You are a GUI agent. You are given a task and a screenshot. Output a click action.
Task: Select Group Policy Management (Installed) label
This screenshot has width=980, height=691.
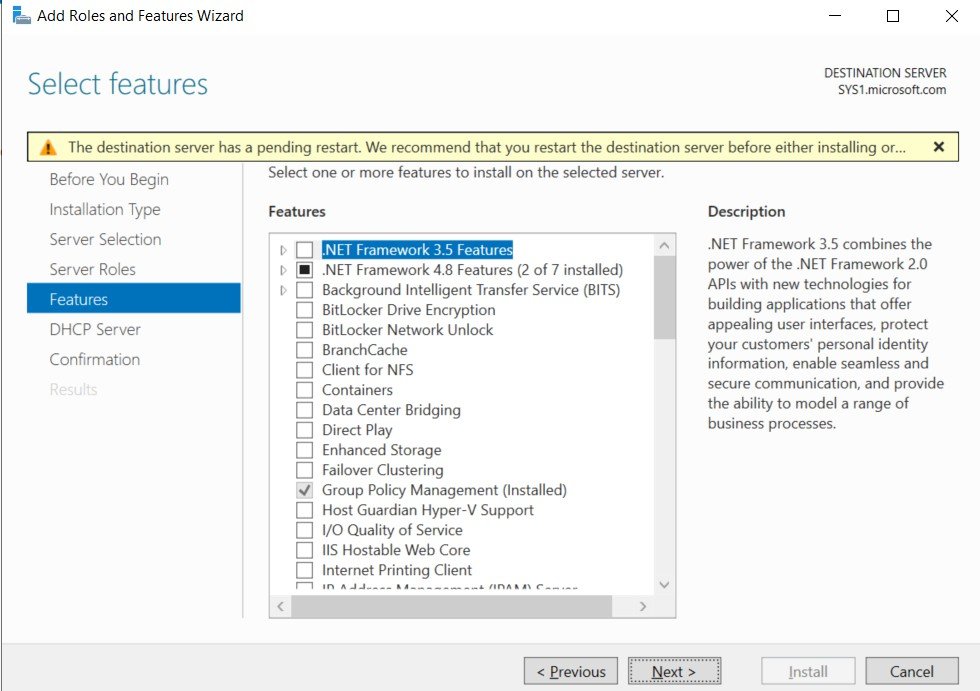(444, 490)
